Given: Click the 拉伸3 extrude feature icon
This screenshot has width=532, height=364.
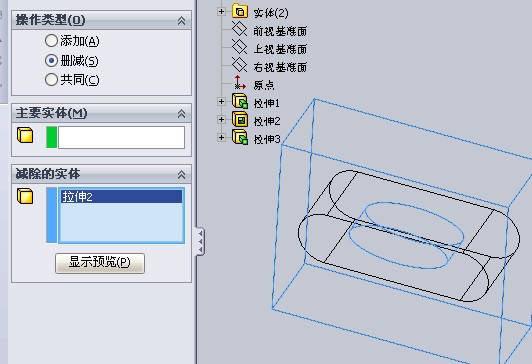Looking at the screenshot, I should coord(240,137).
